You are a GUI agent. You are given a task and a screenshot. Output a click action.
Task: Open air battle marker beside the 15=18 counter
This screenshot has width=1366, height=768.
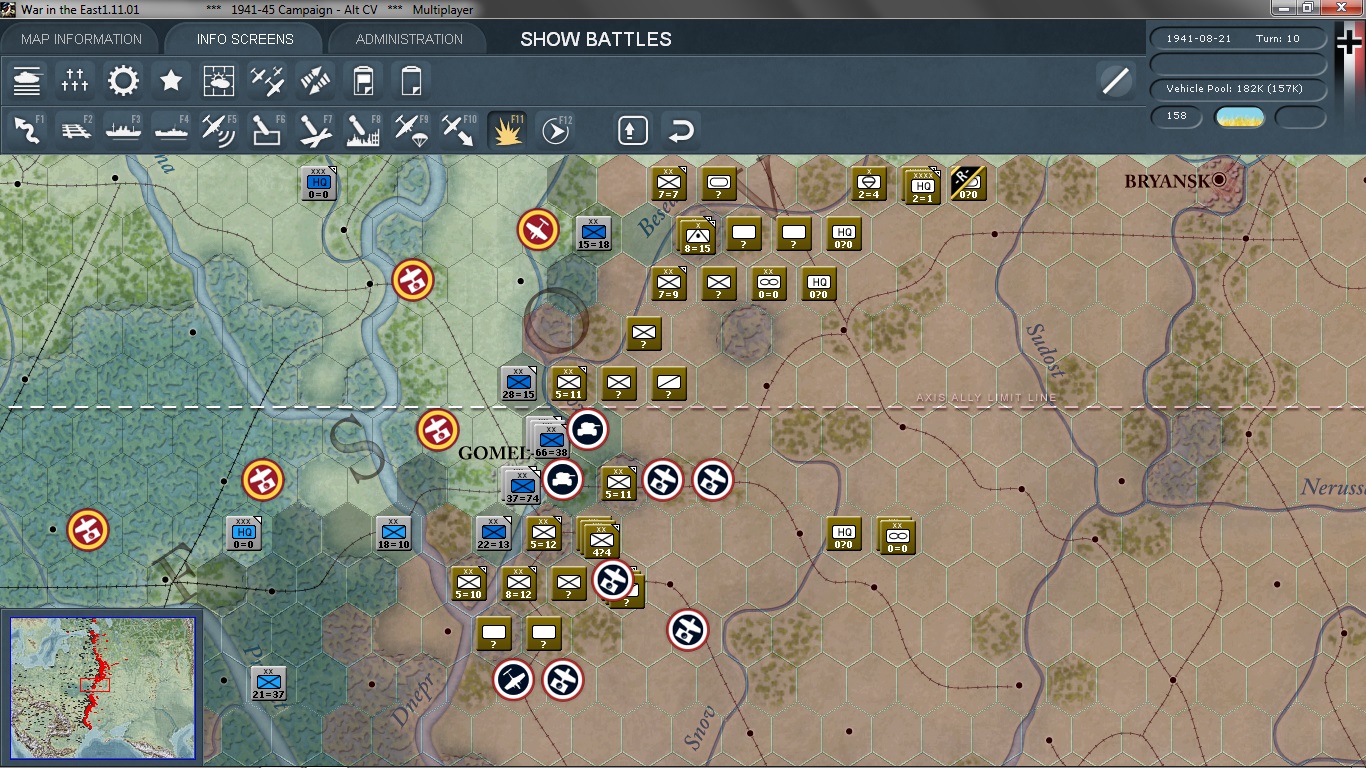[x=538, y=230]
